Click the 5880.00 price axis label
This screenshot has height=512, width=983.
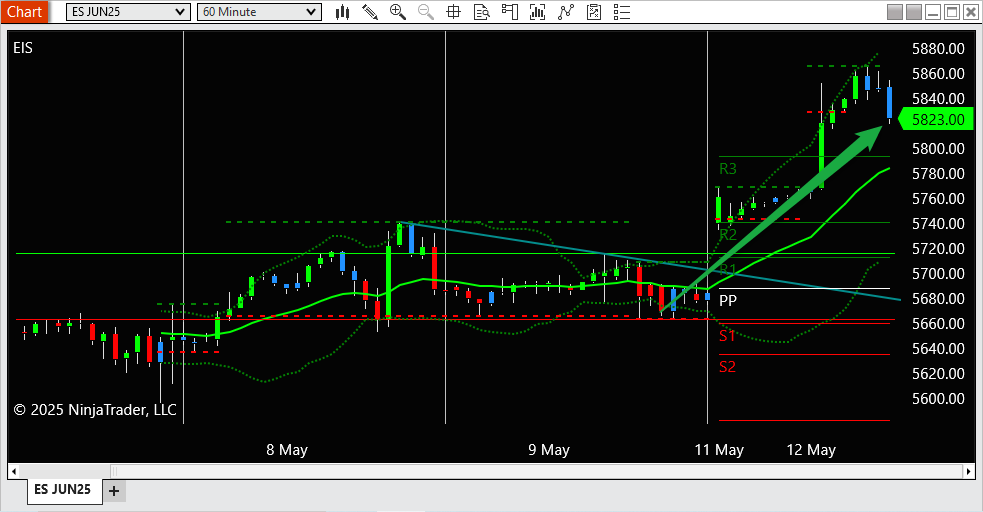coord(938,49)
